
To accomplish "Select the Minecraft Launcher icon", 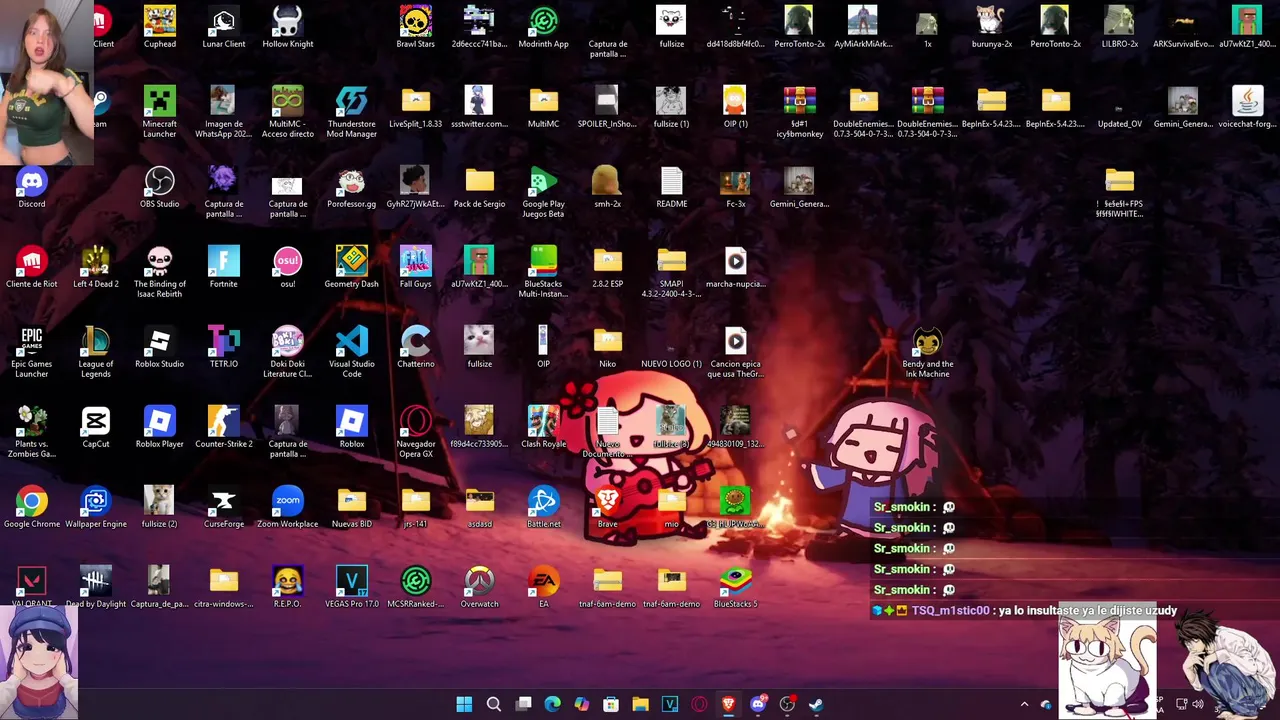I will coord(160,112).
